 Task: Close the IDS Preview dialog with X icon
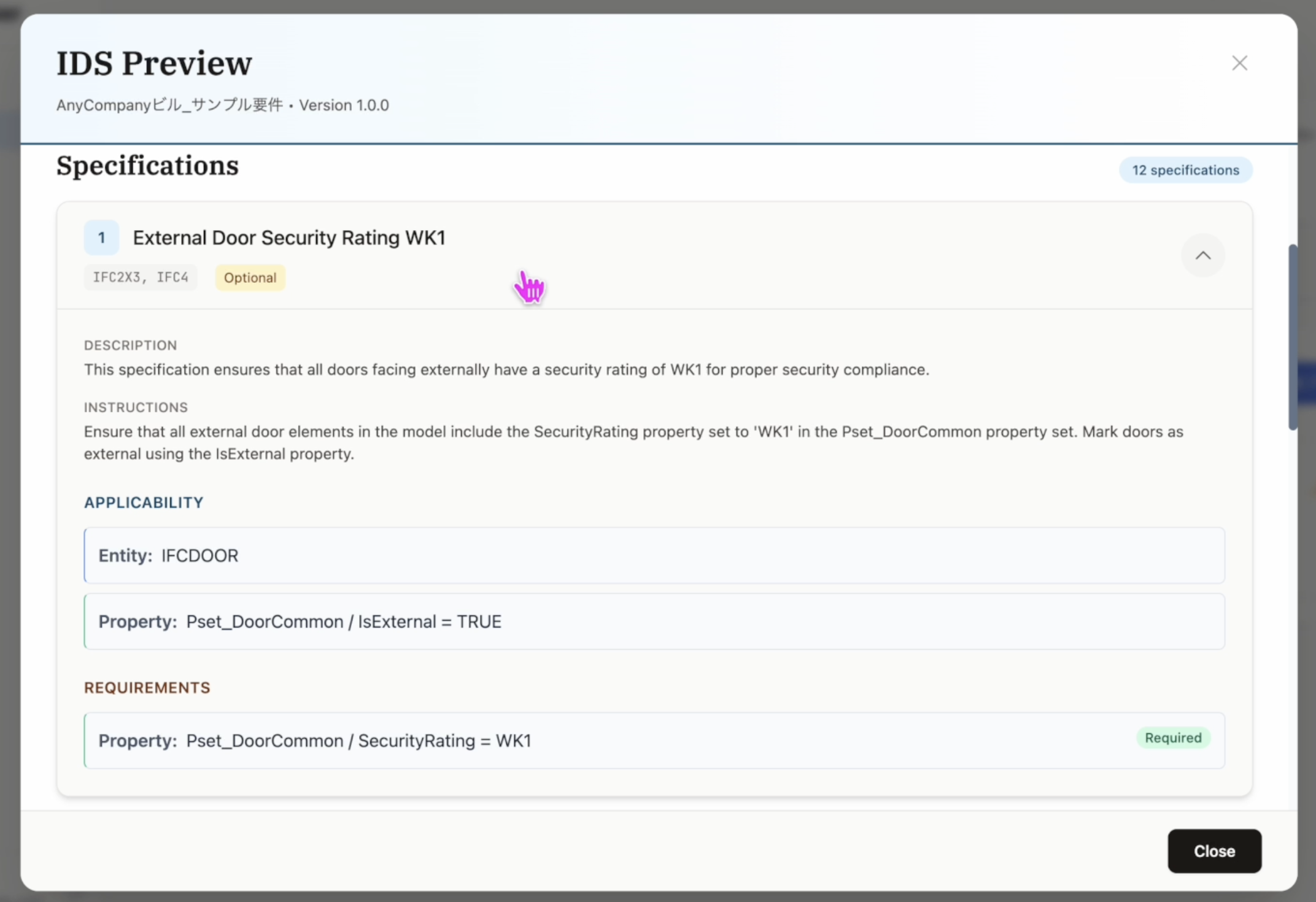tap(1239, 63)
